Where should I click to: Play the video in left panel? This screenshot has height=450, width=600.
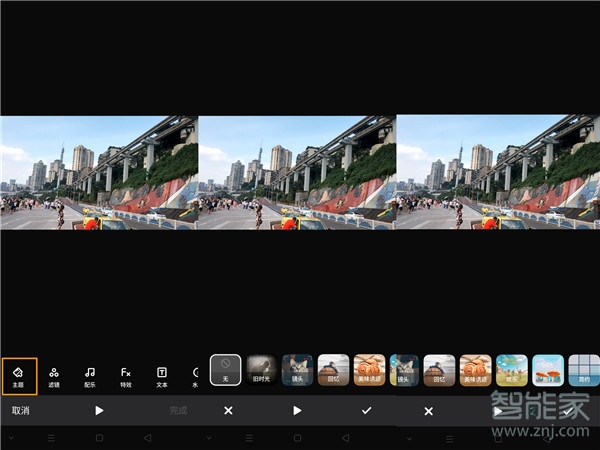pyautogui.click(x=99, y=411)
